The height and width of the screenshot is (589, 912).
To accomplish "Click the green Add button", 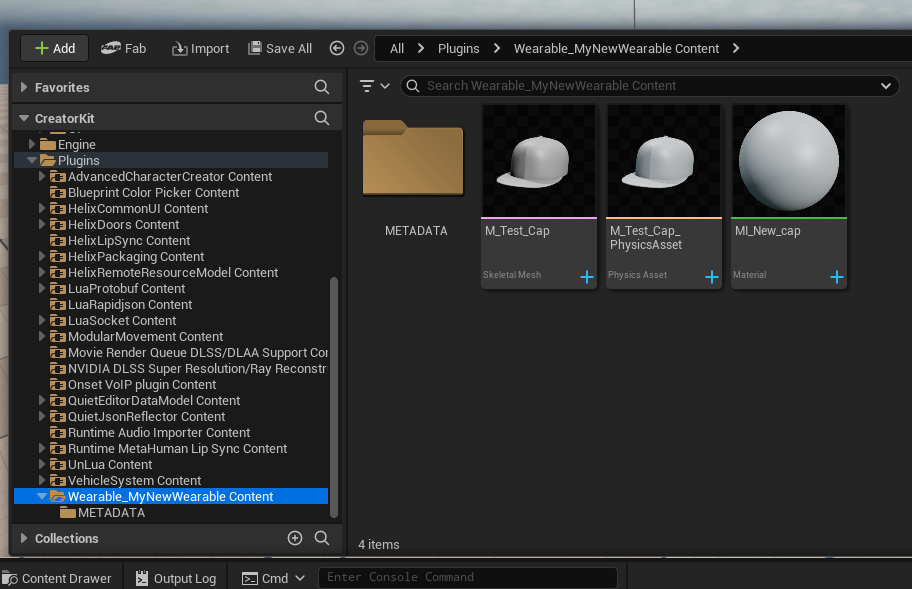I will (54, 48).
